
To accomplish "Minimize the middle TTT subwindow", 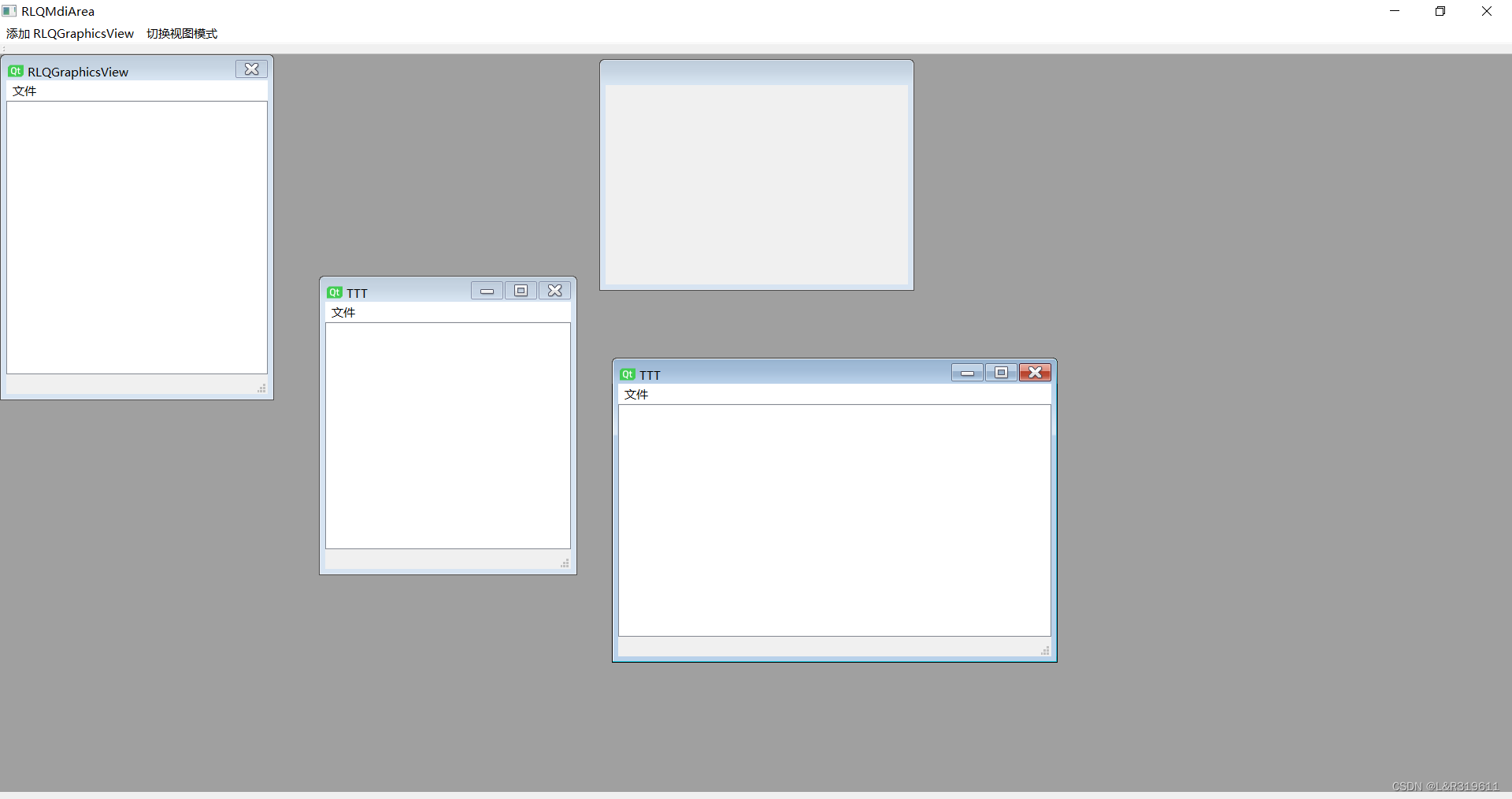I will point(487,291).
